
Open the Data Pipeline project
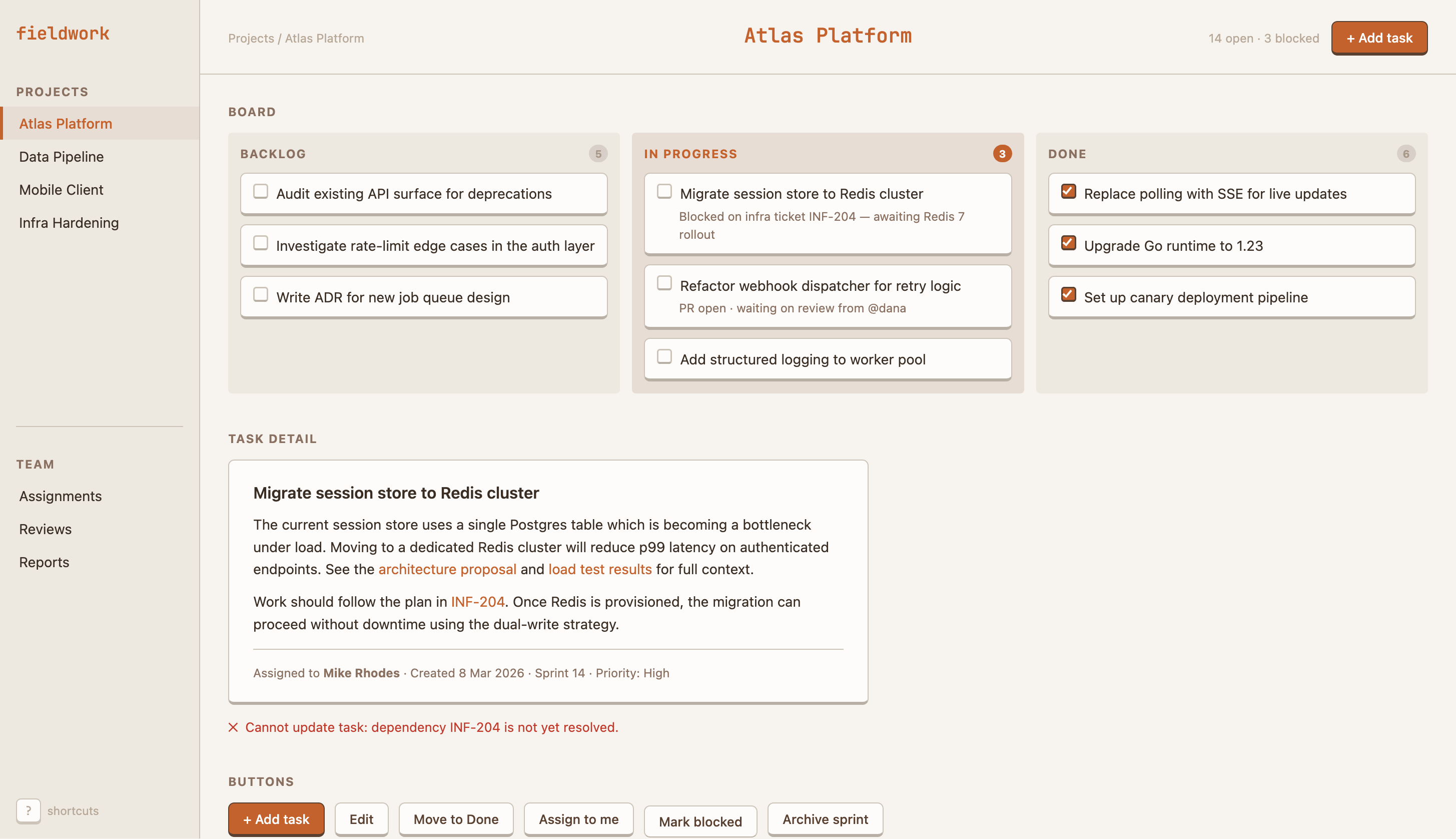[61, 157]
